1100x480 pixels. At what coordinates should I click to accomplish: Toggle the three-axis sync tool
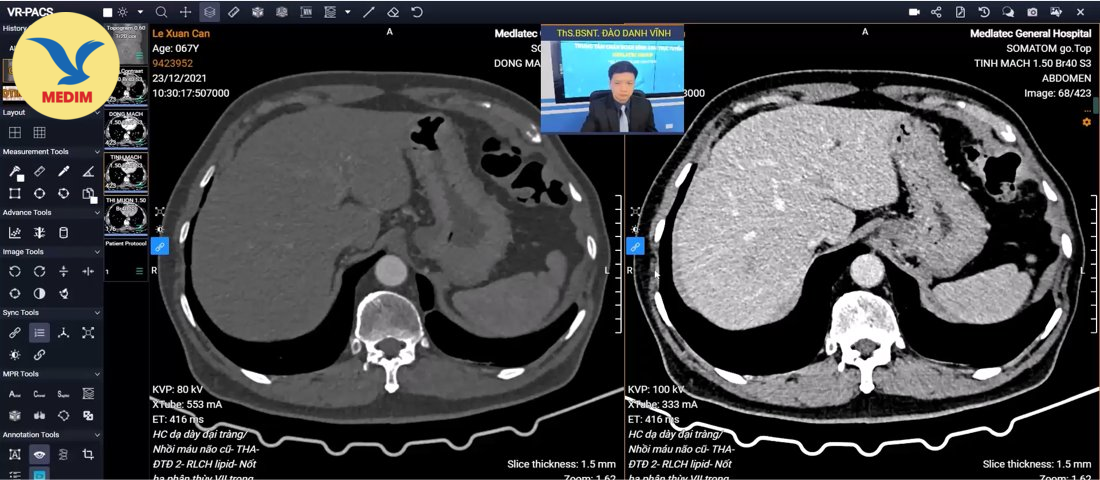63,332
